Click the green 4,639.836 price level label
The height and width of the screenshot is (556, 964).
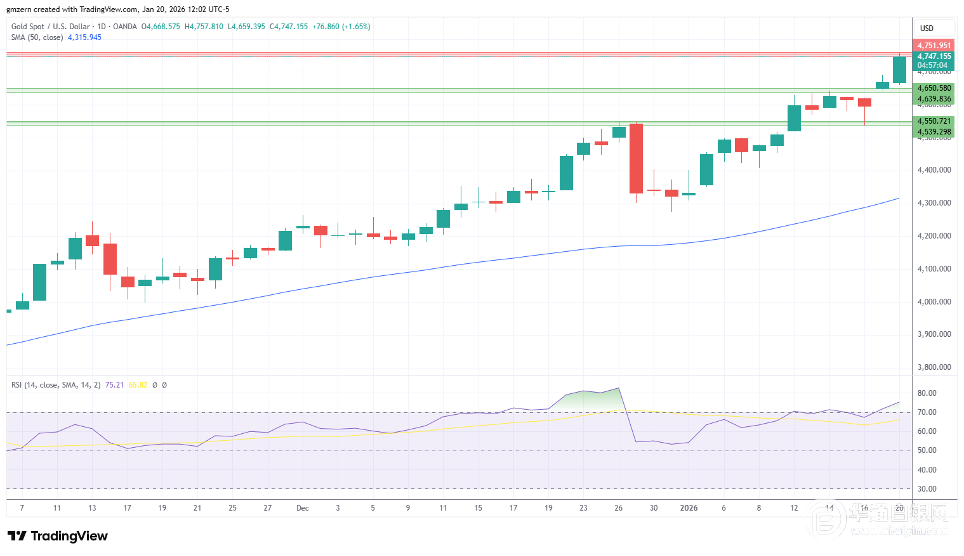(933, 99)
